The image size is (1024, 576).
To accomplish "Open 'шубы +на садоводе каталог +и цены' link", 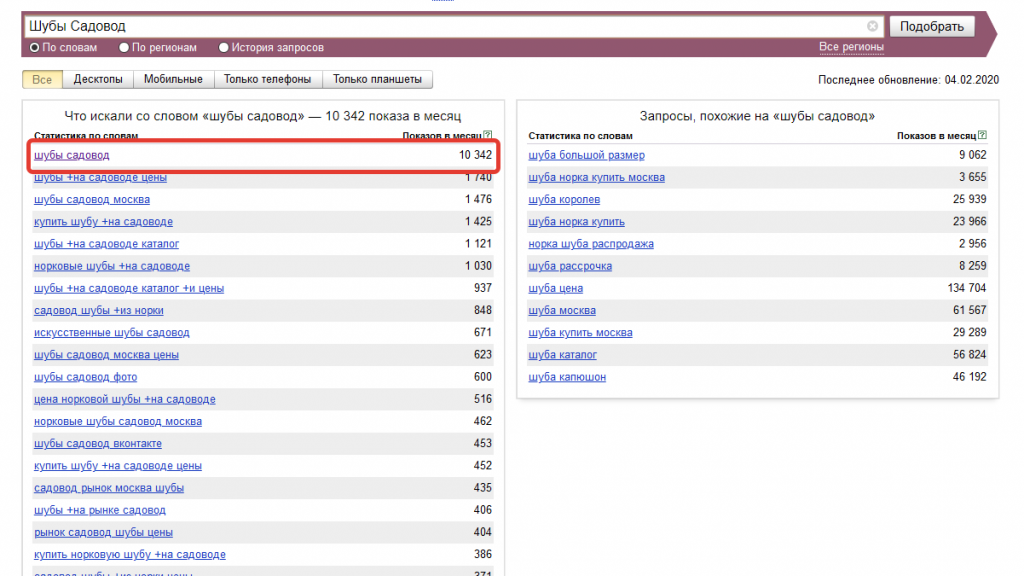I will (129, 288).
